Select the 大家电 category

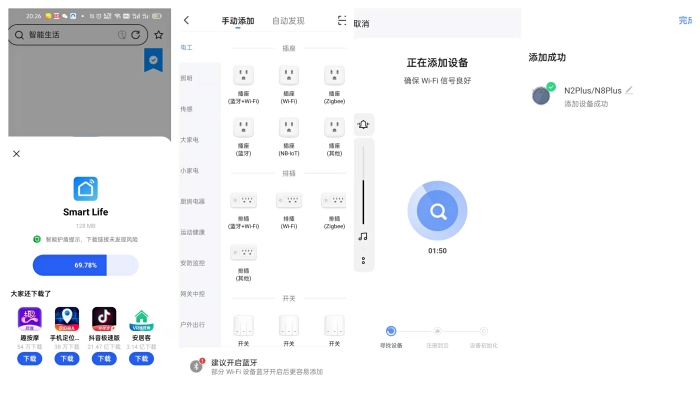189,140
